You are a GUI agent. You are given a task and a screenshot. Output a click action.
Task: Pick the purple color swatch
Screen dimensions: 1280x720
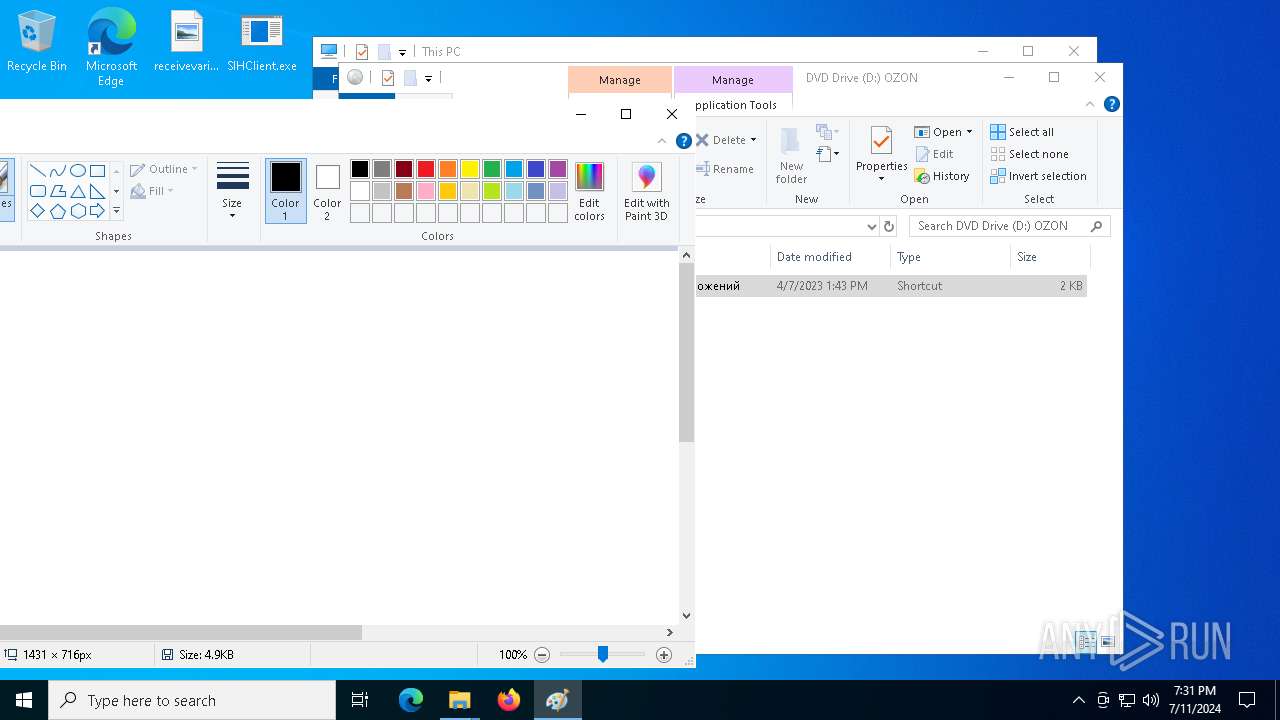pyautogui.click(x=558, y=169)
